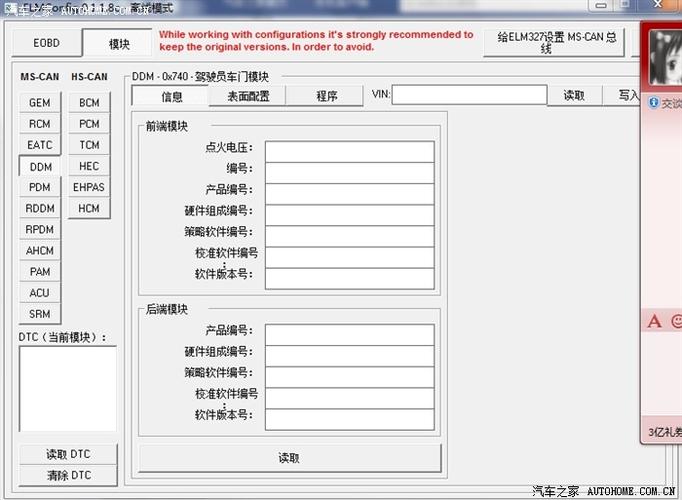Screen dimensions: 682x500
Task: Select the PAM module button
Action: pyautogui.click(x=40, y=272)
